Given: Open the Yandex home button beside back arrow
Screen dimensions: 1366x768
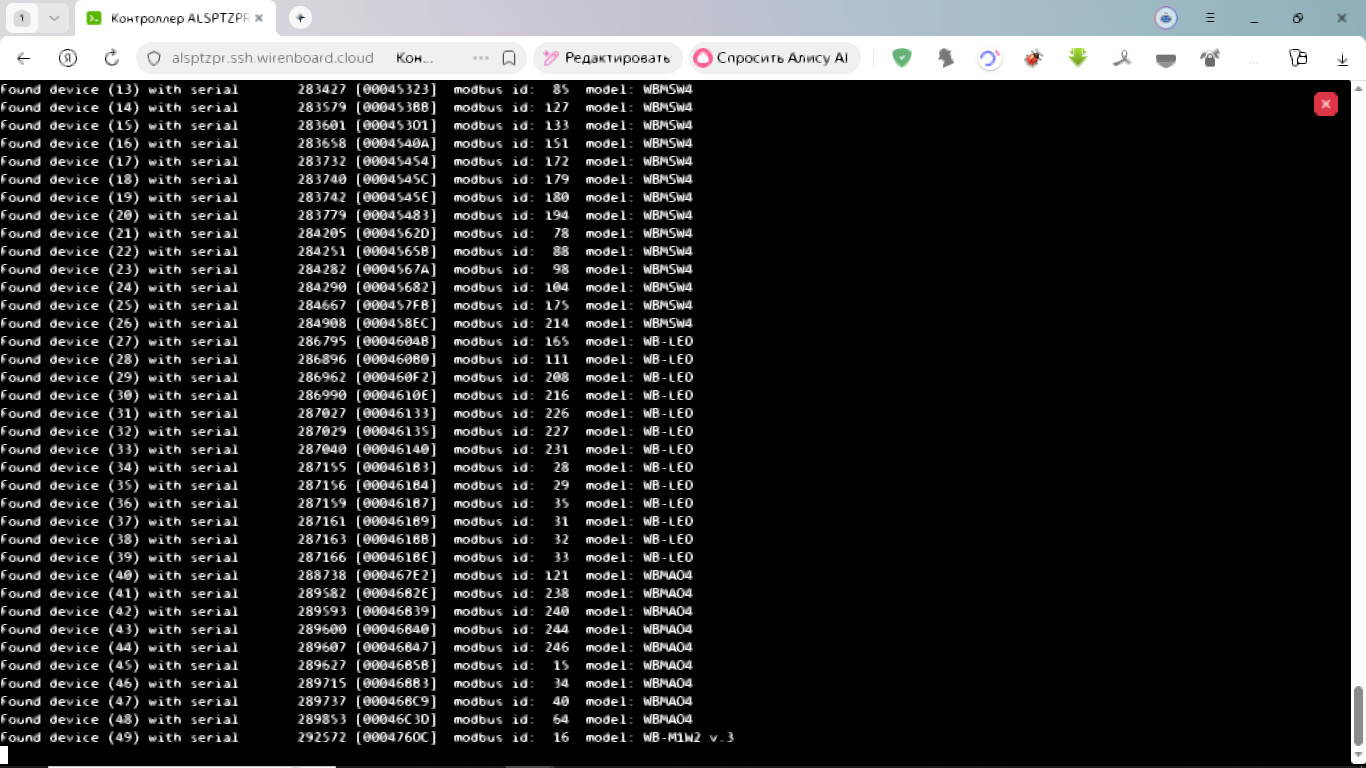Looking at the screenshot, I should click(68, 58).
